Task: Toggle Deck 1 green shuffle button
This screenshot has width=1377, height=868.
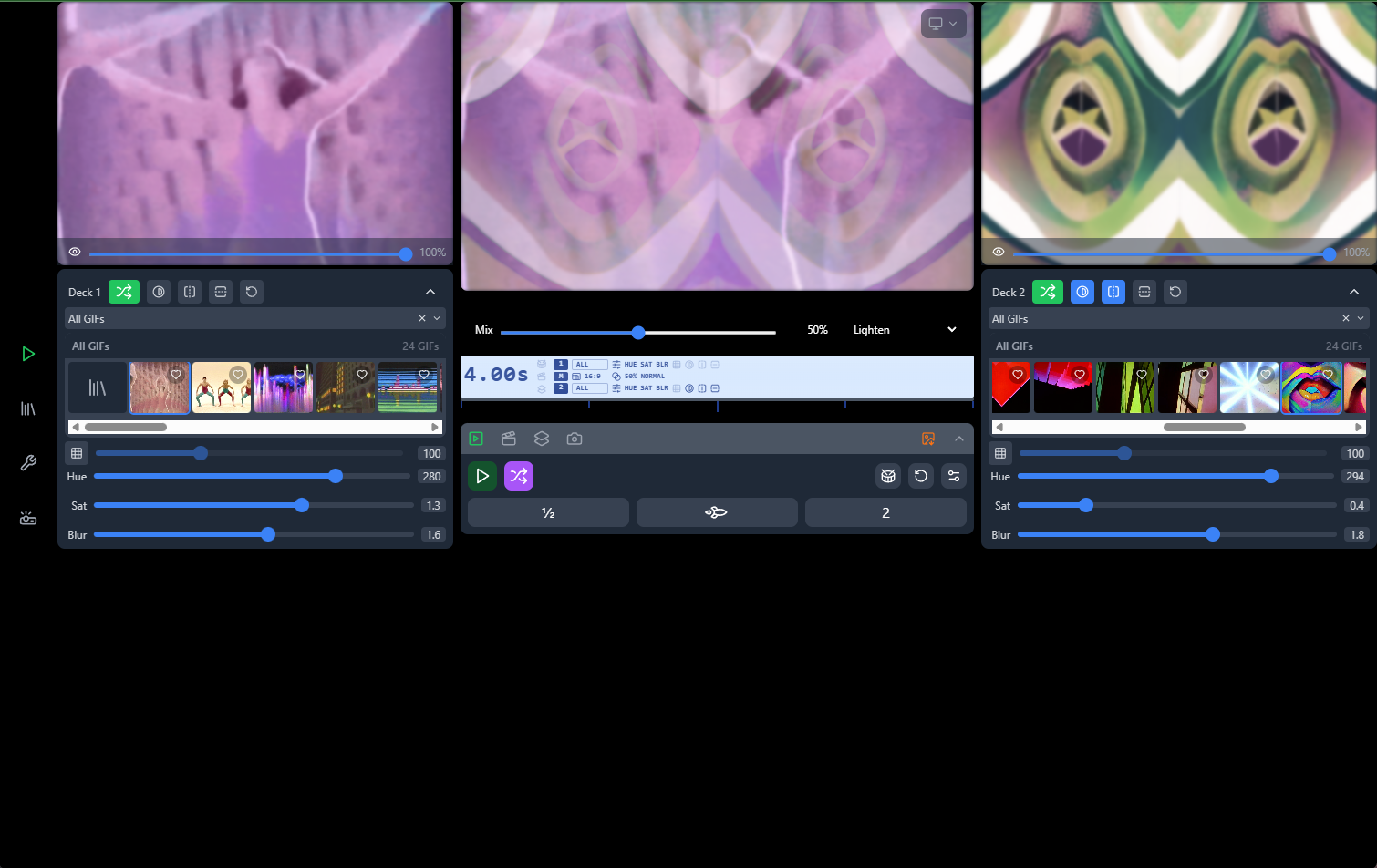Action: click(x=124, y=292)
